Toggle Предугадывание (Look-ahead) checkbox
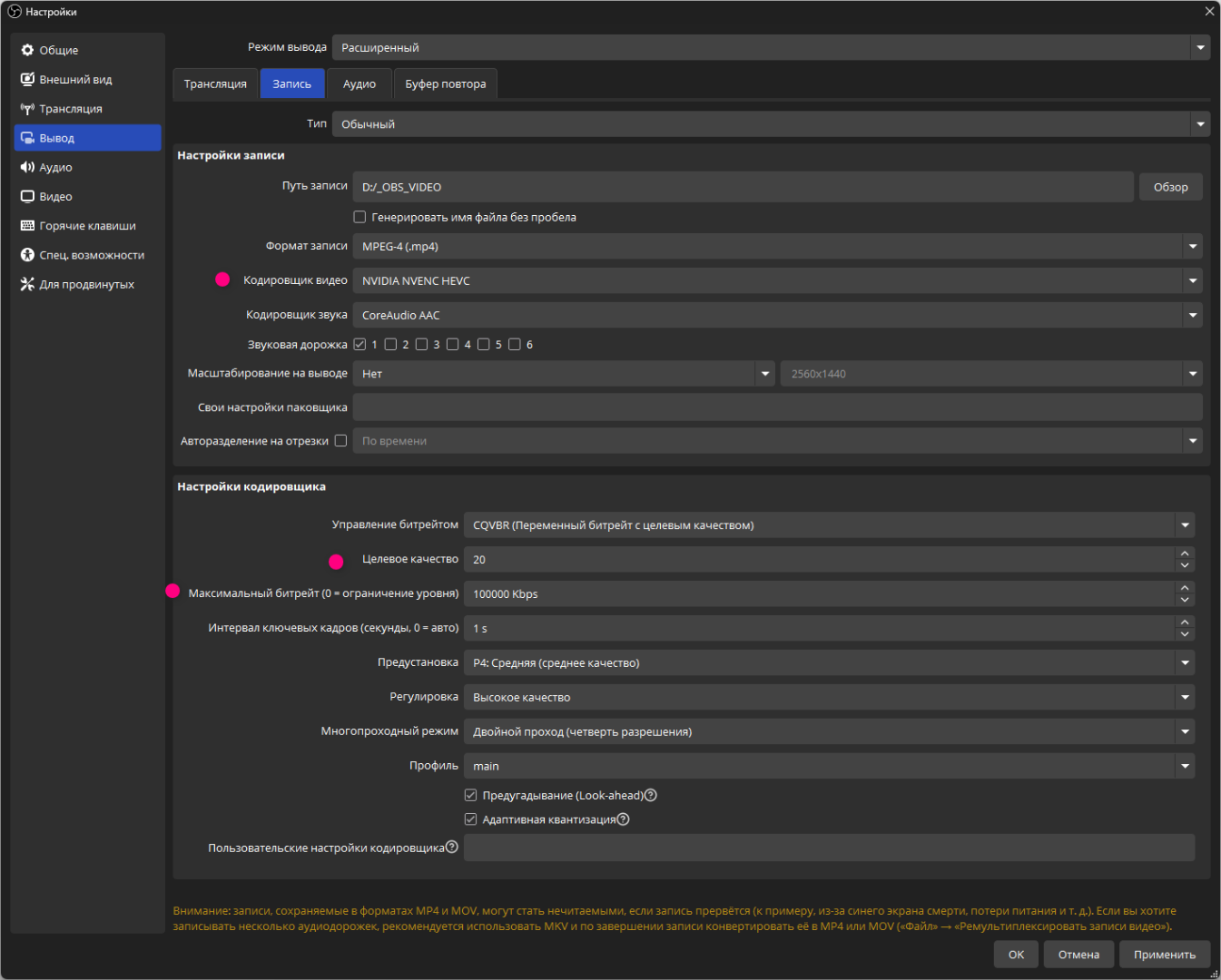The height and width of the screenshot is (980, 1221). point(470,795)
